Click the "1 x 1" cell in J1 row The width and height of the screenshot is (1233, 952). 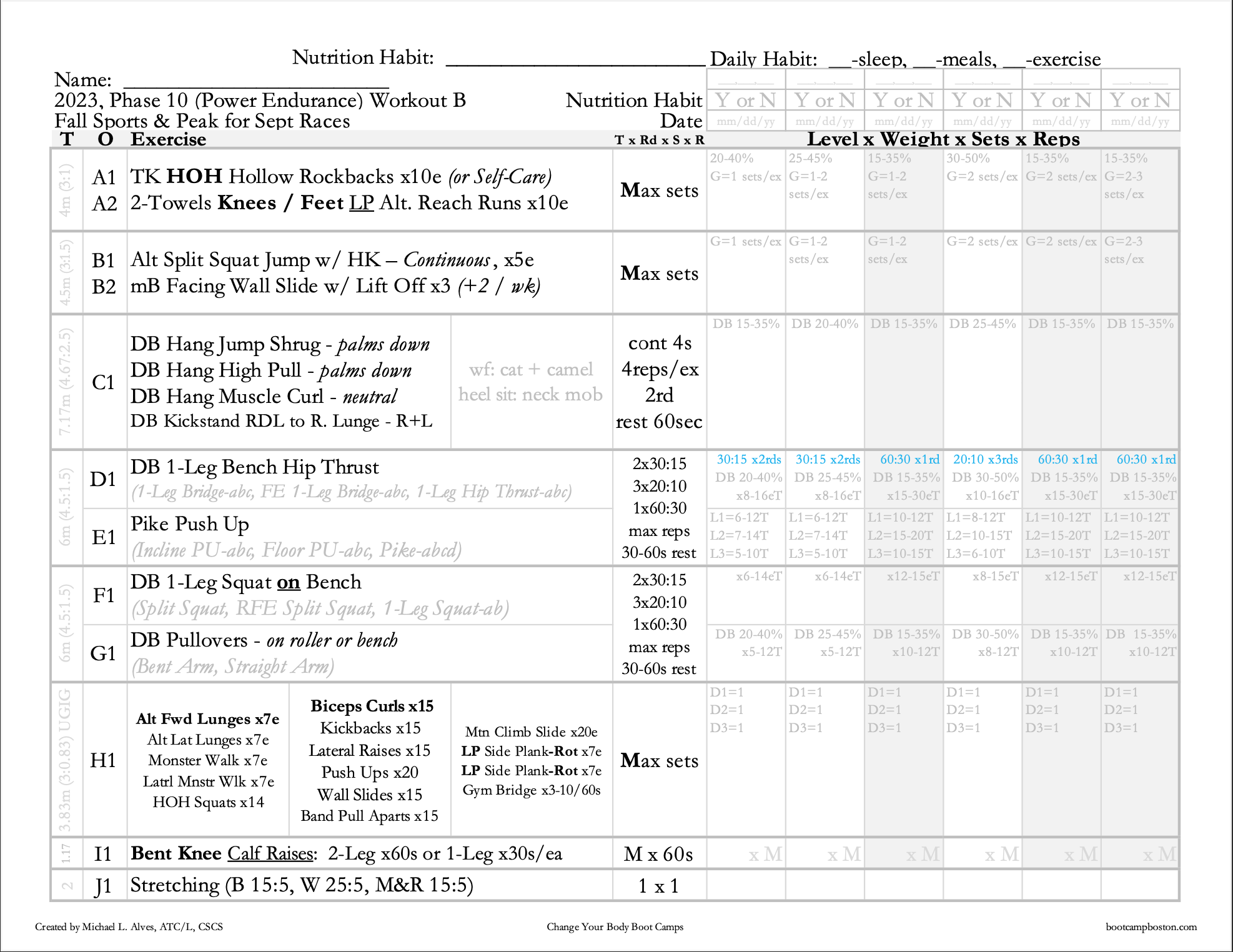658,886
